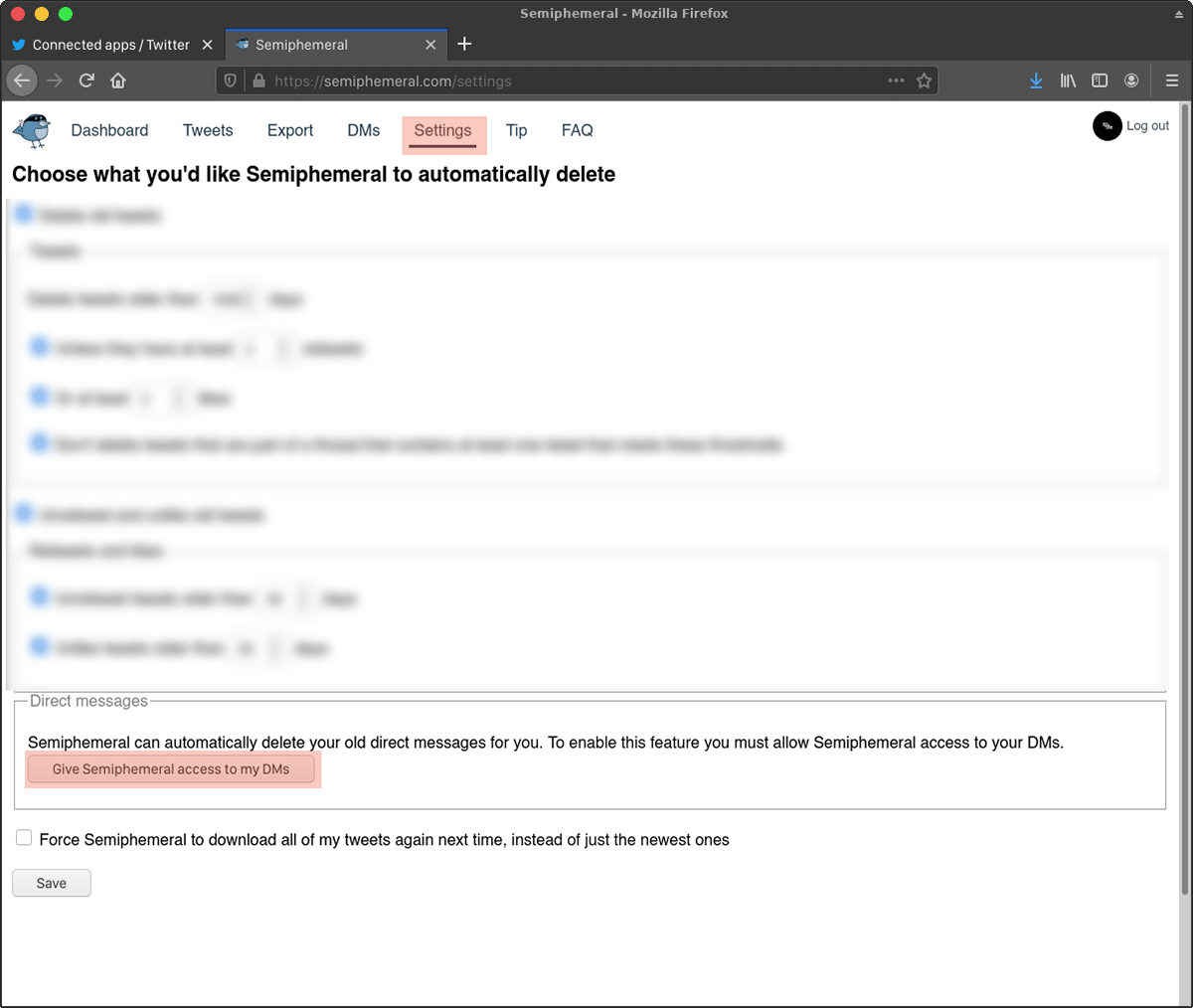Screen dimensions: 1193x1008
Task: Click the Semiphemeral bird logo
Action: (32, 130)
